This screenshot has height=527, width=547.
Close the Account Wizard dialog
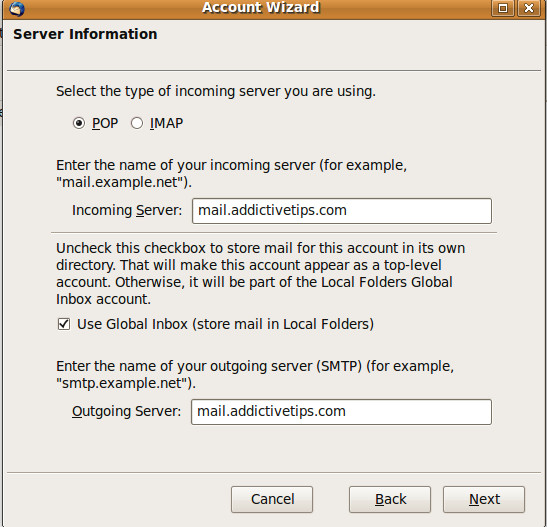click(x=529, y=8)
